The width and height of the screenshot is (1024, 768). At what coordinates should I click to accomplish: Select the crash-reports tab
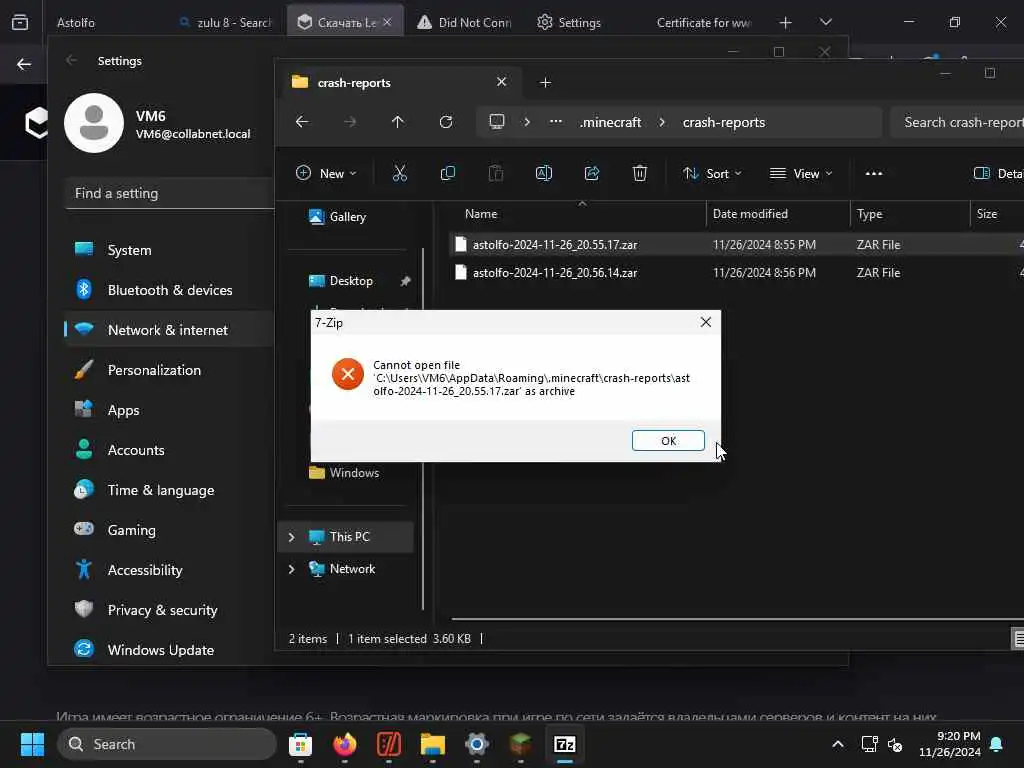[x=400, y=83]
